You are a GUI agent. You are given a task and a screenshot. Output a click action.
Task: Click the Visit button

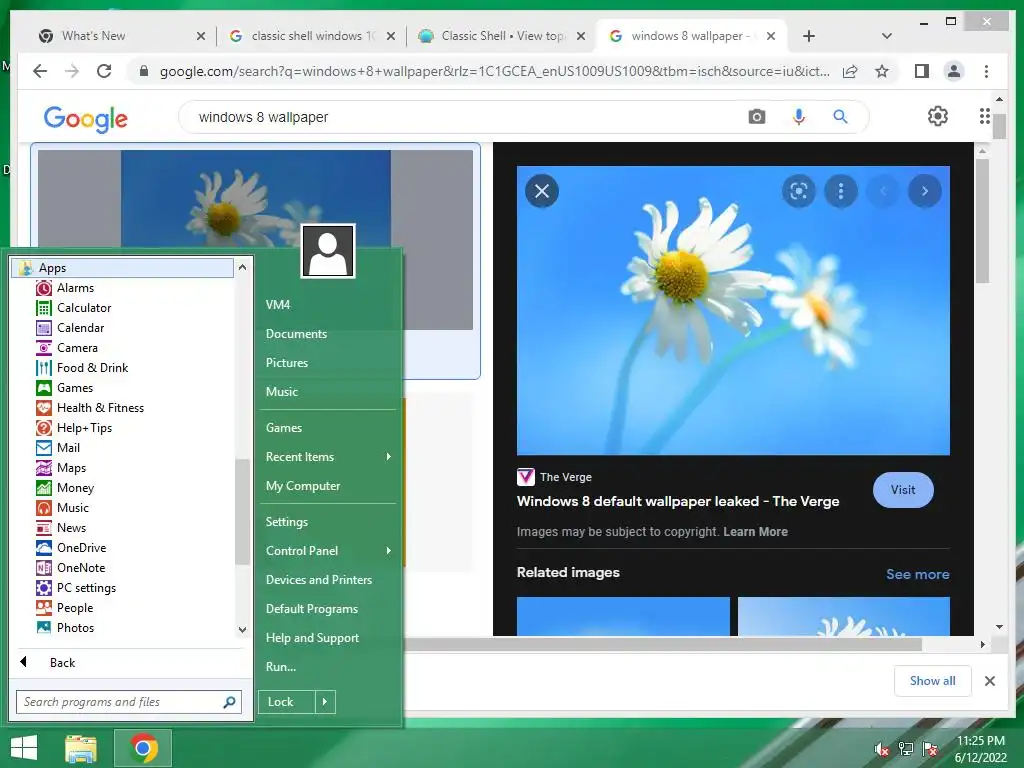(x=903, y=490)
